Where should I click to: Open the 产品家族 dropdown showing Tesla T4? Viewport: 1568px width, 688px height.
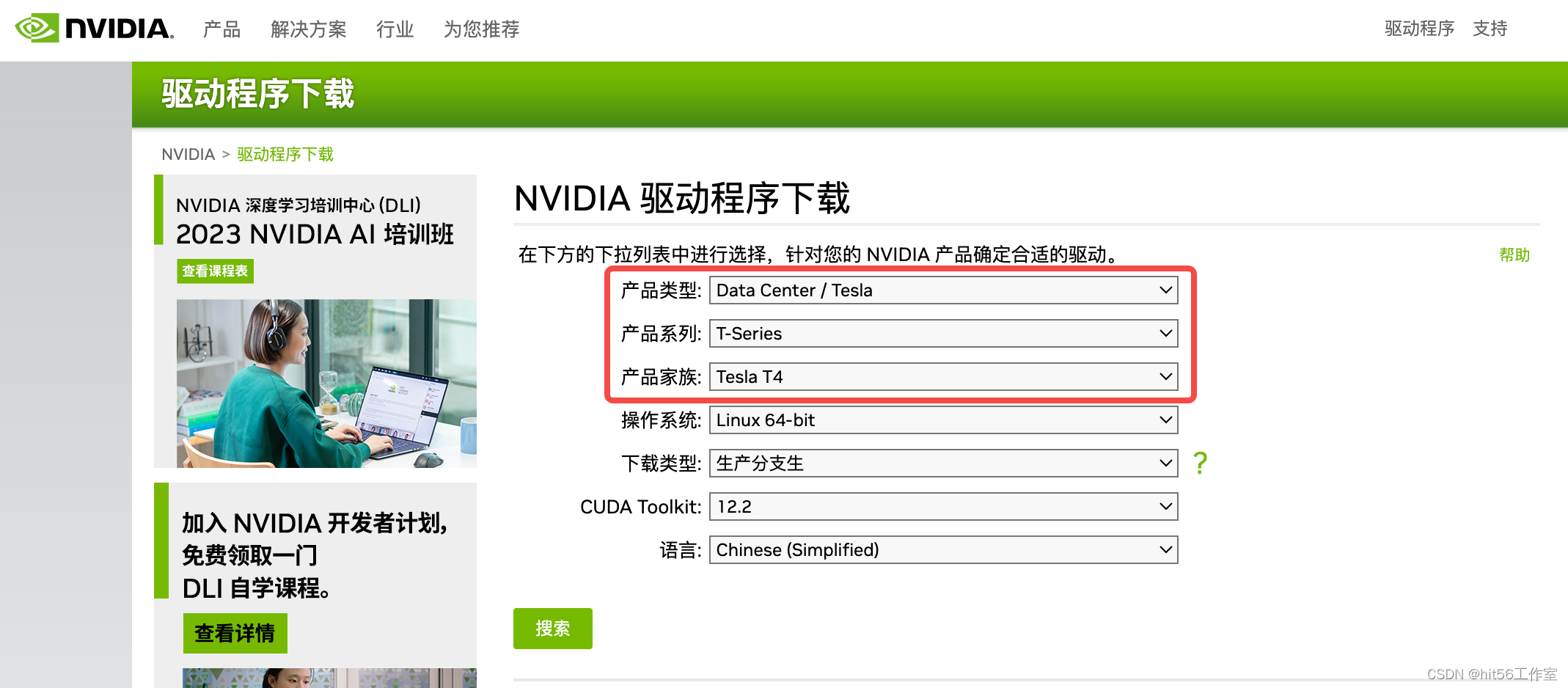(943, 377)
